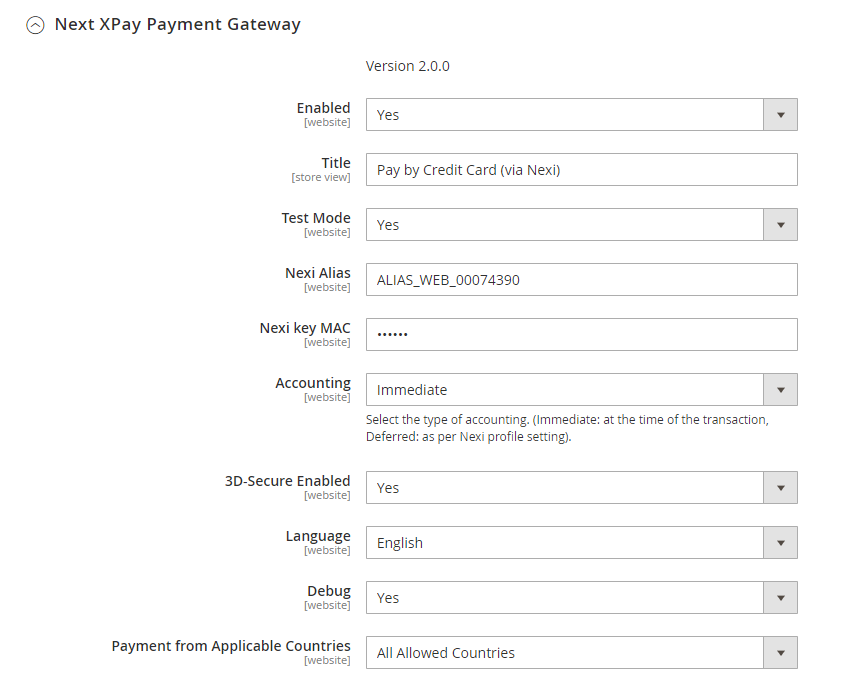This screenshot has height=686, width=847.
Task: Click the Version 2.0.0 text
Action: click(408, 66)
